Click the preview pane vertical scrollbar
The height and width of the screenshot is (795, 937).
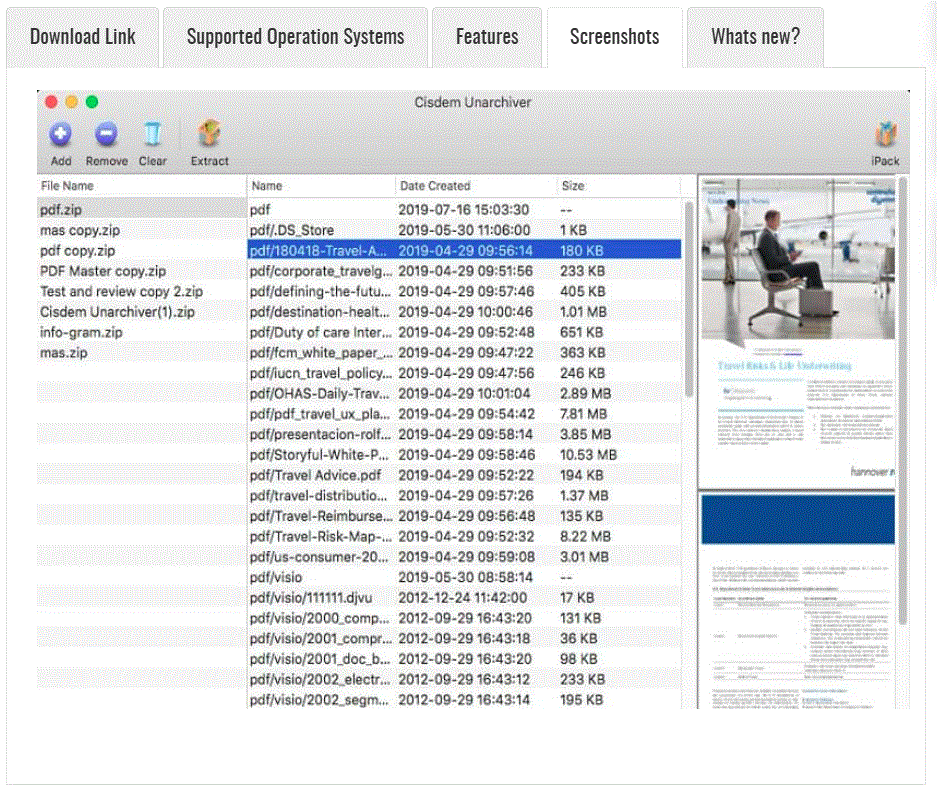(903, 400)
